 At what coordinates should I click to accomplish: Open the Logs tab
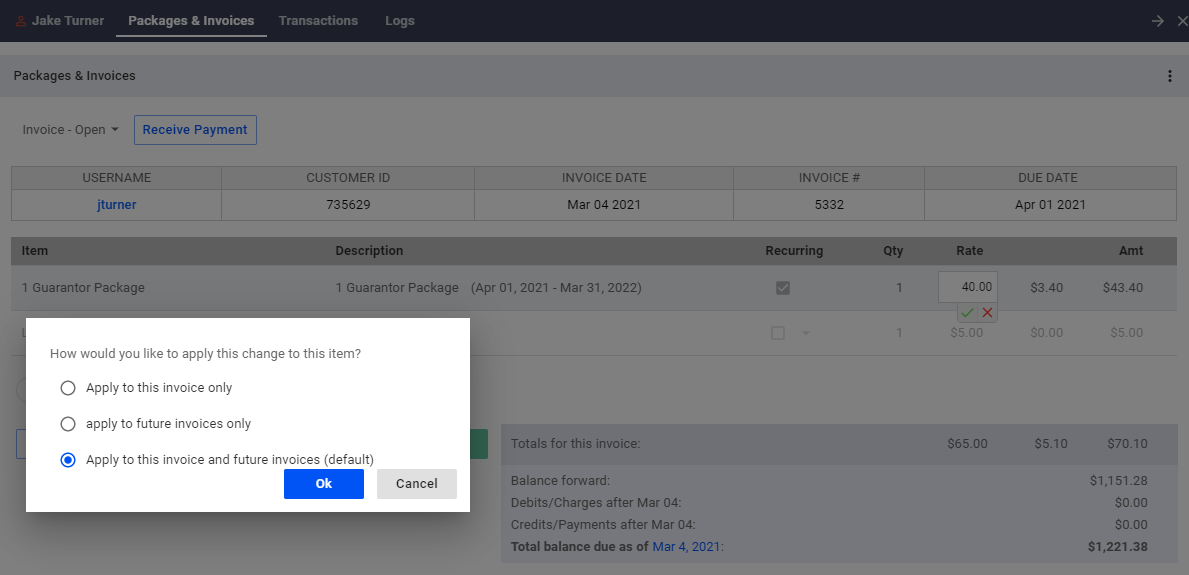pyautogui.click(x=400, y=20)
